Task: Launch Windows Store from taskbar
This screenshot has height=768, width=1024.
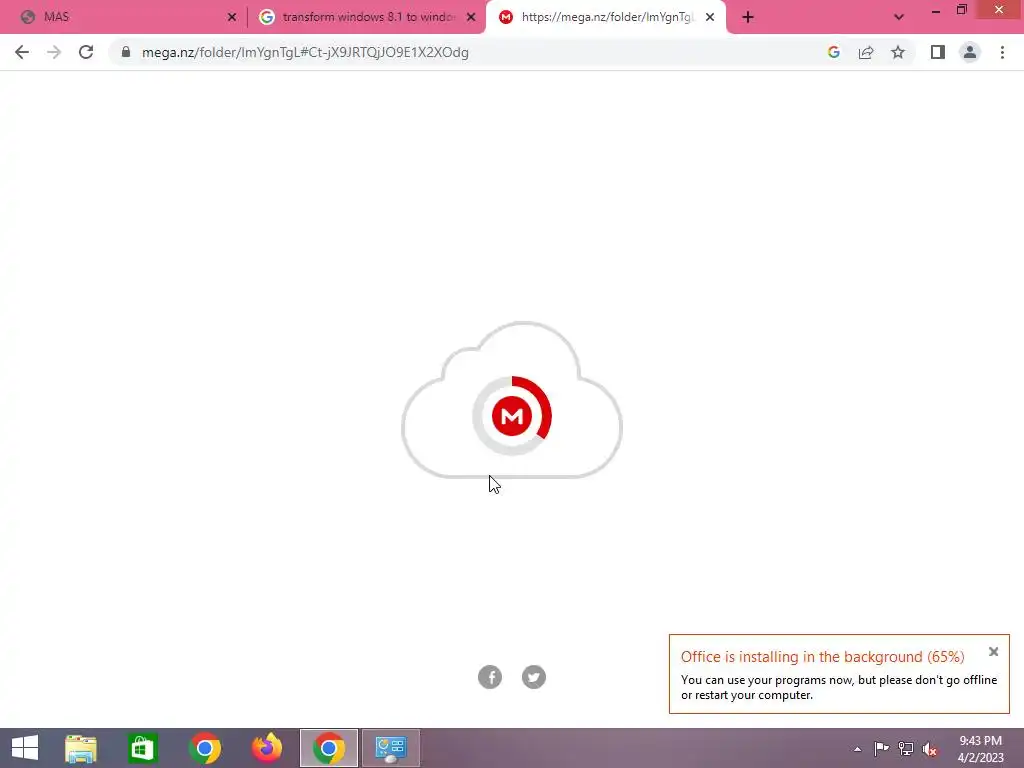Action: click(142, 748)
